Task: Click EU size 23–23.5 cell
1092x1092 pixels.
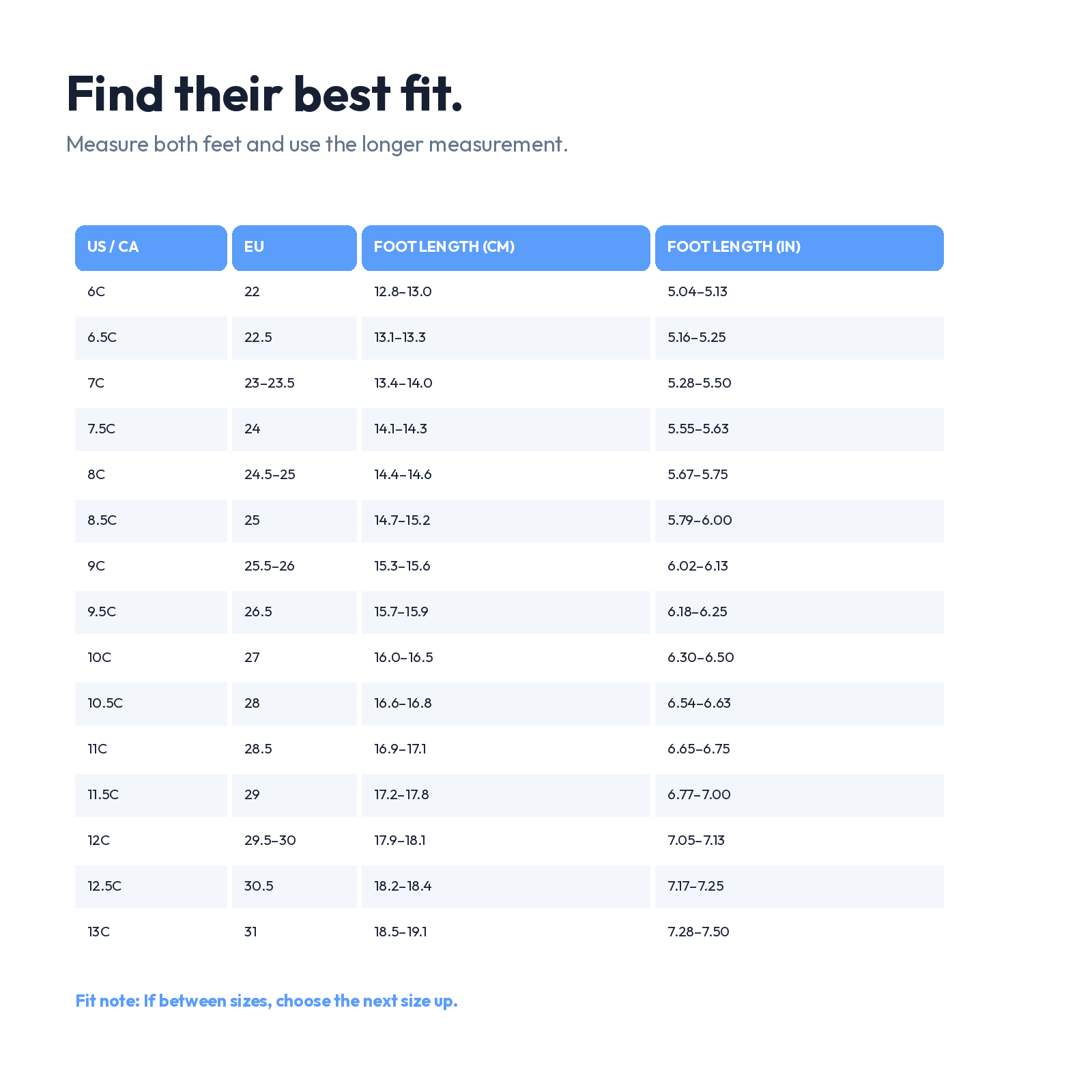Action: click(294, 384)
